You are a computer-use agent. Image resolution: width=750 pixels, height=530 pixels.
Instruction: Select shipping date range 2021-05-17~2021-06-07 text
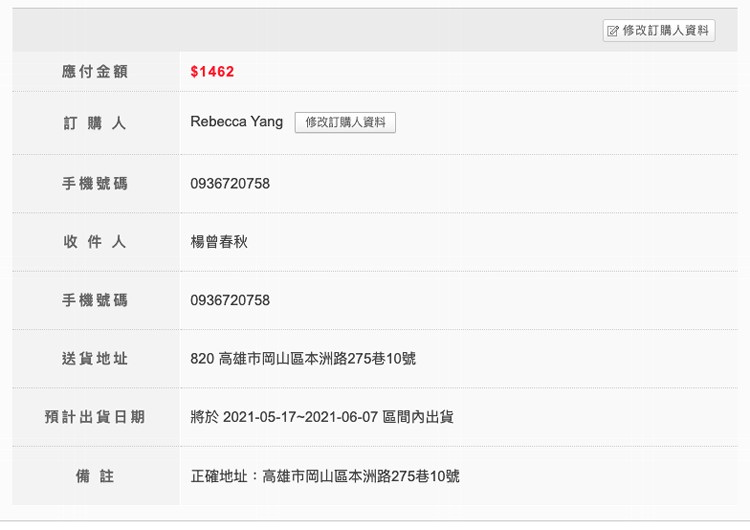(x=300, y=417)
